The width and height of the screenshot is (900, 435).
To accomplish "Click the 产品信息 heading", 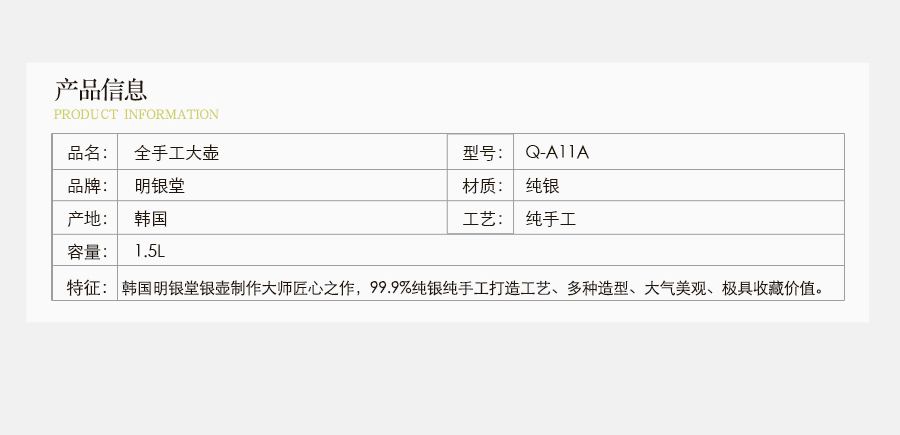I will (x=101, y=89).
